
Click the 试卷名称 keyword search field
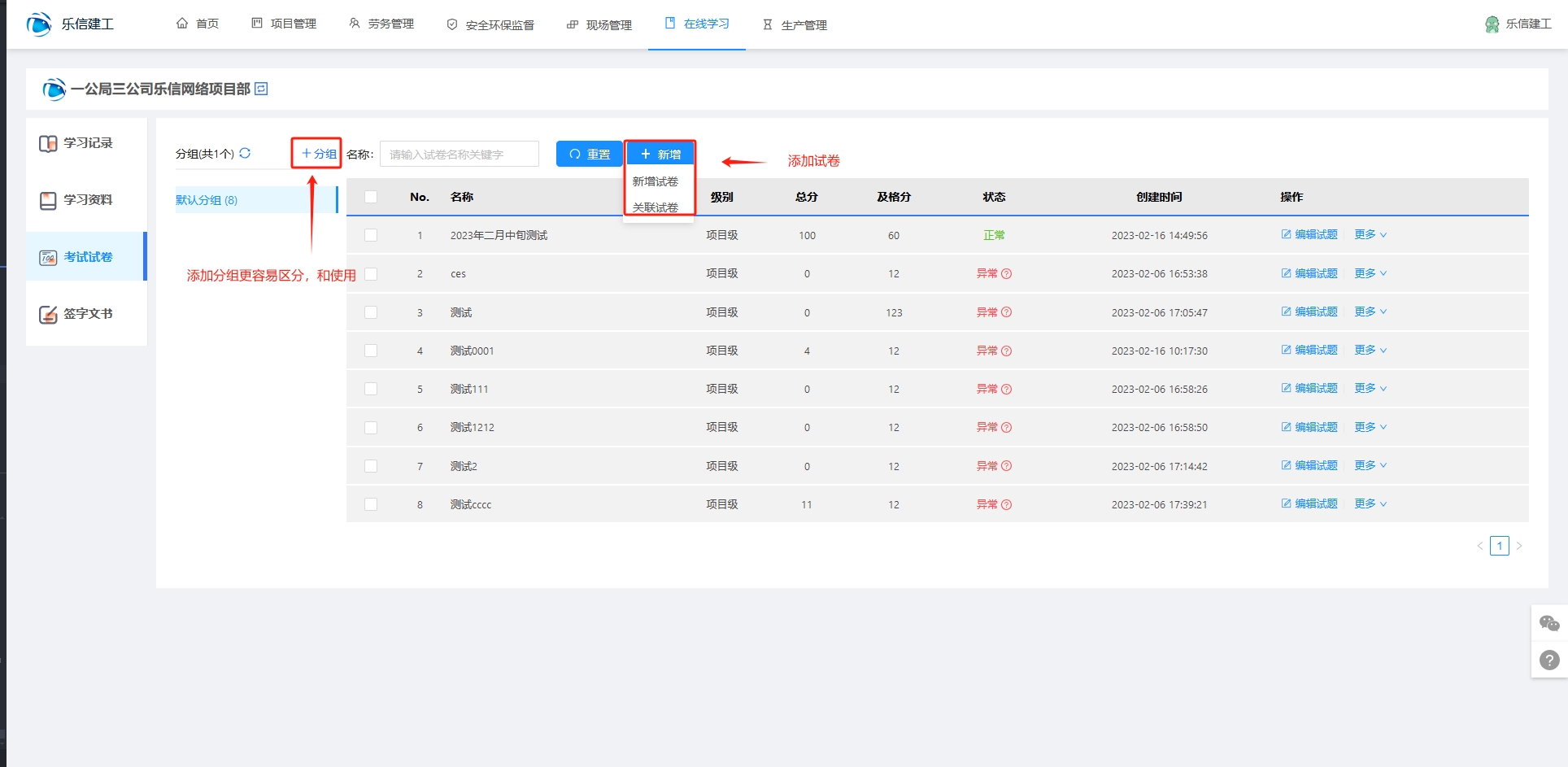pos(459,154)
